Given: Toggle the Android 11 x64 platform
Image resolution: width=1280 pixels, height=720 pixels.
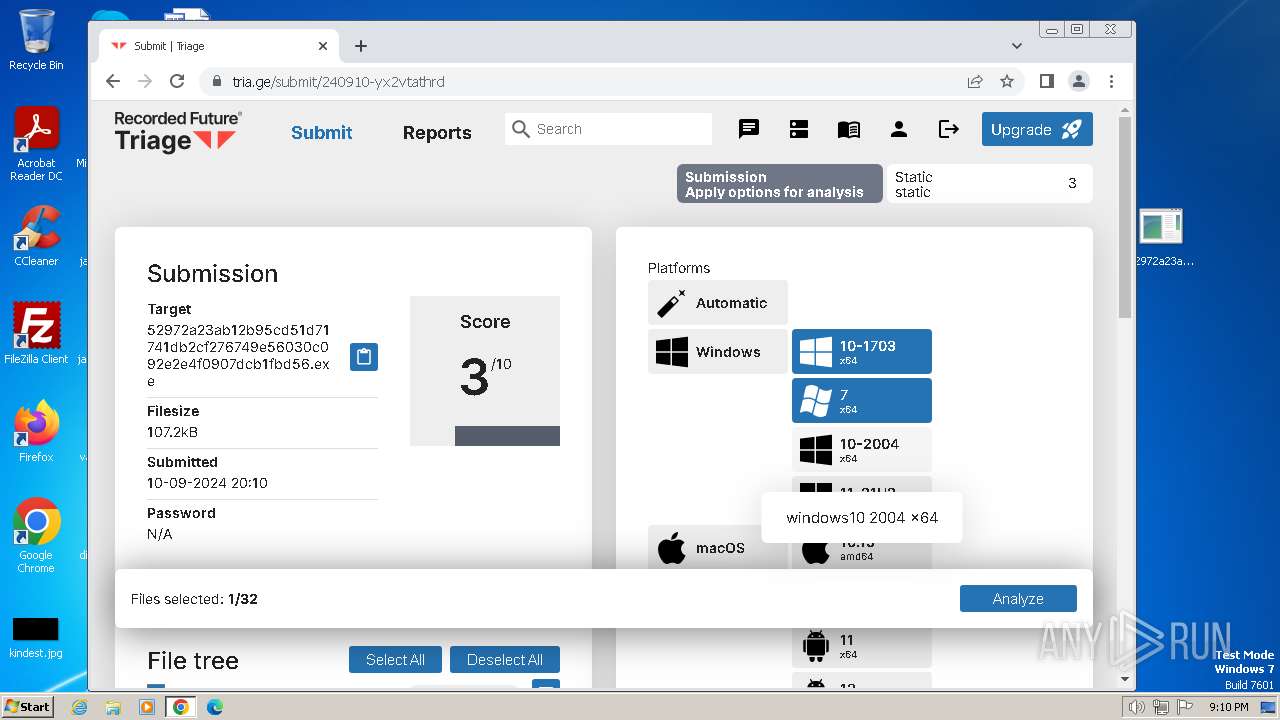Looking at the screenshot, I should coord(862,645).
